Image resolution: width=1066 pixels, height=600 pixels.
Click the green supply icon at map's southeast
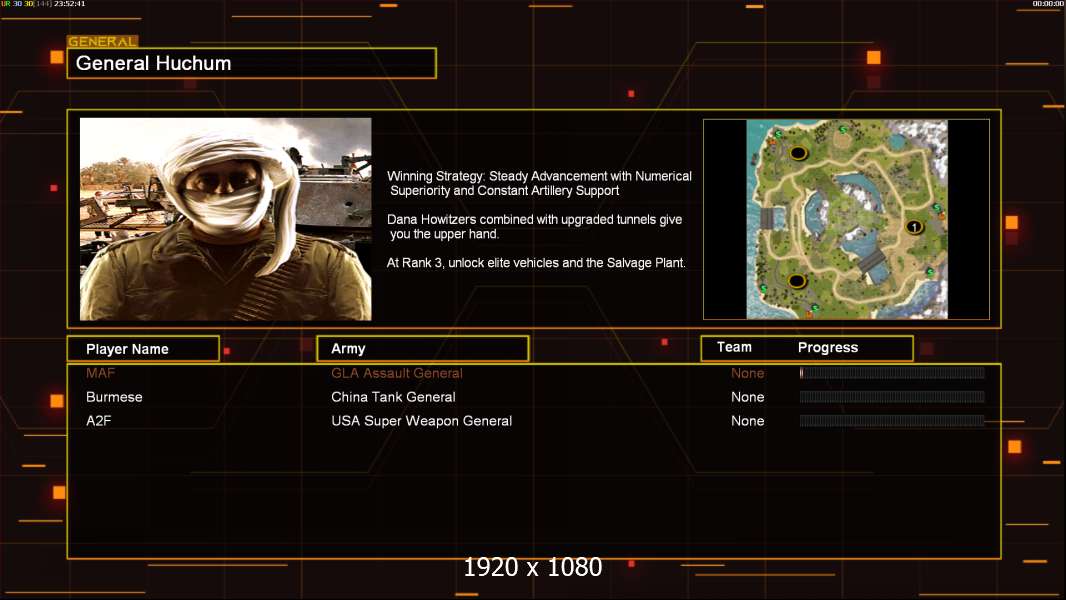point(930,272)
